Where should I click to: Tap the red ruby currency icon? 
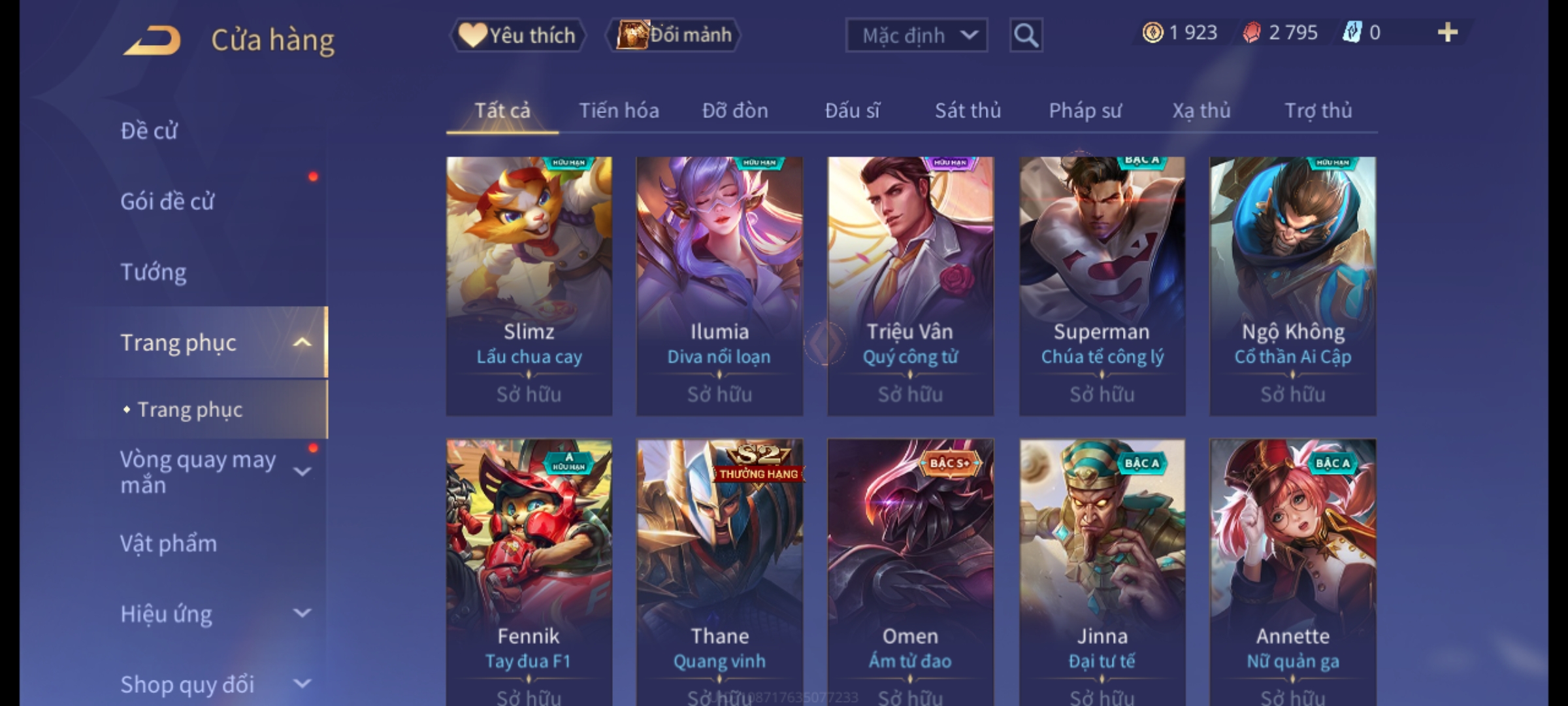[x=1251, y=32]
